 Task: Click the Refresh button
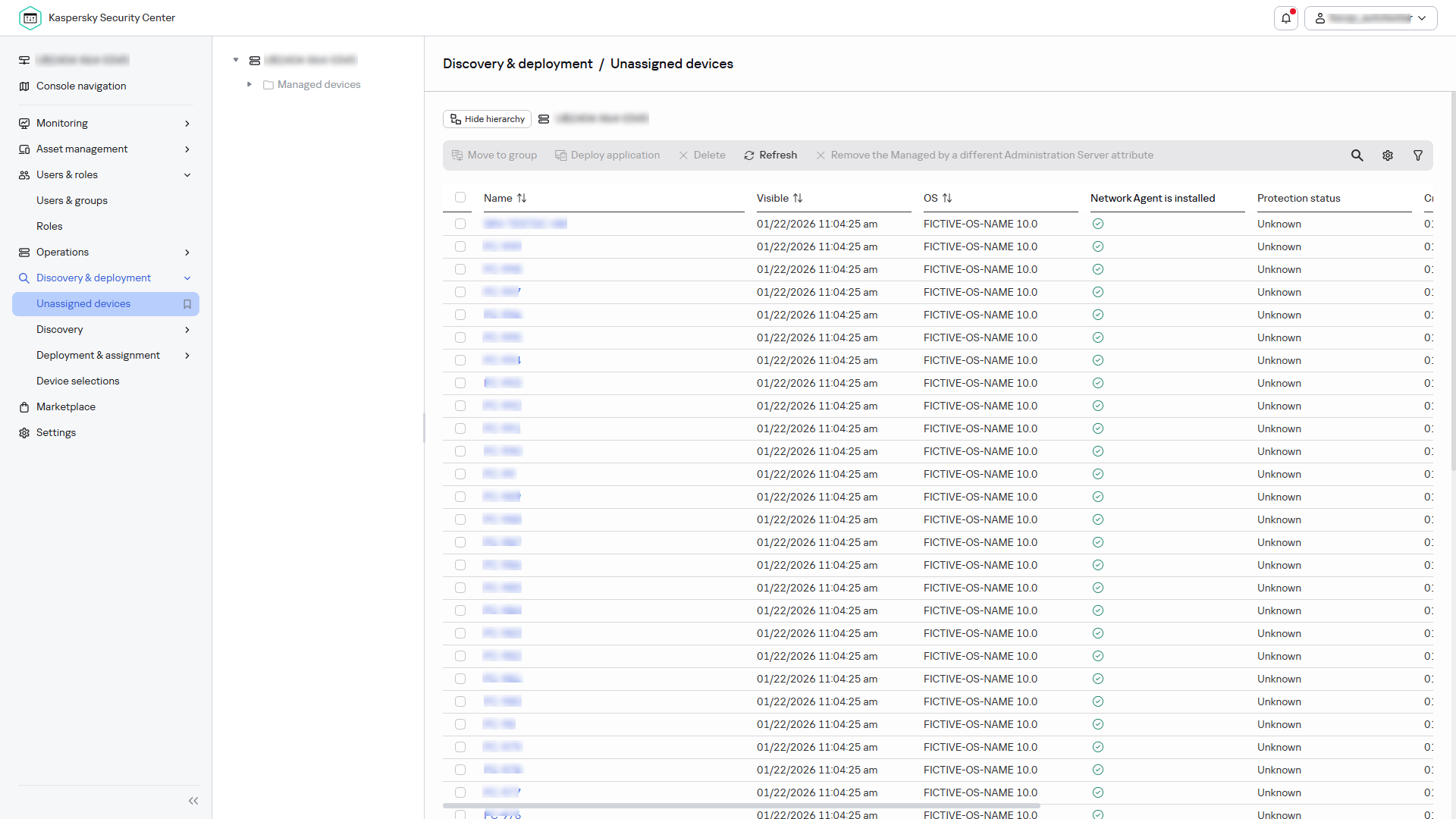[x=770, y=155]
